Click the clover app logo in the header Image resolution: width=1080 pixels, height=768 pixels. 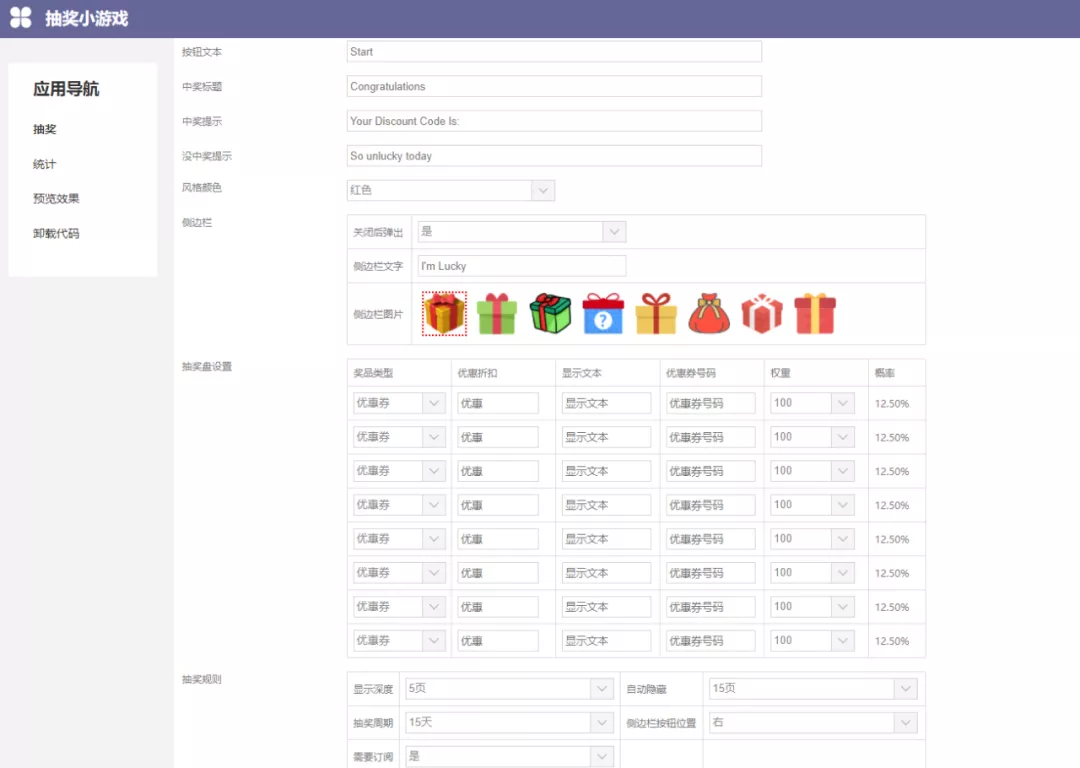tap(19, 18)
